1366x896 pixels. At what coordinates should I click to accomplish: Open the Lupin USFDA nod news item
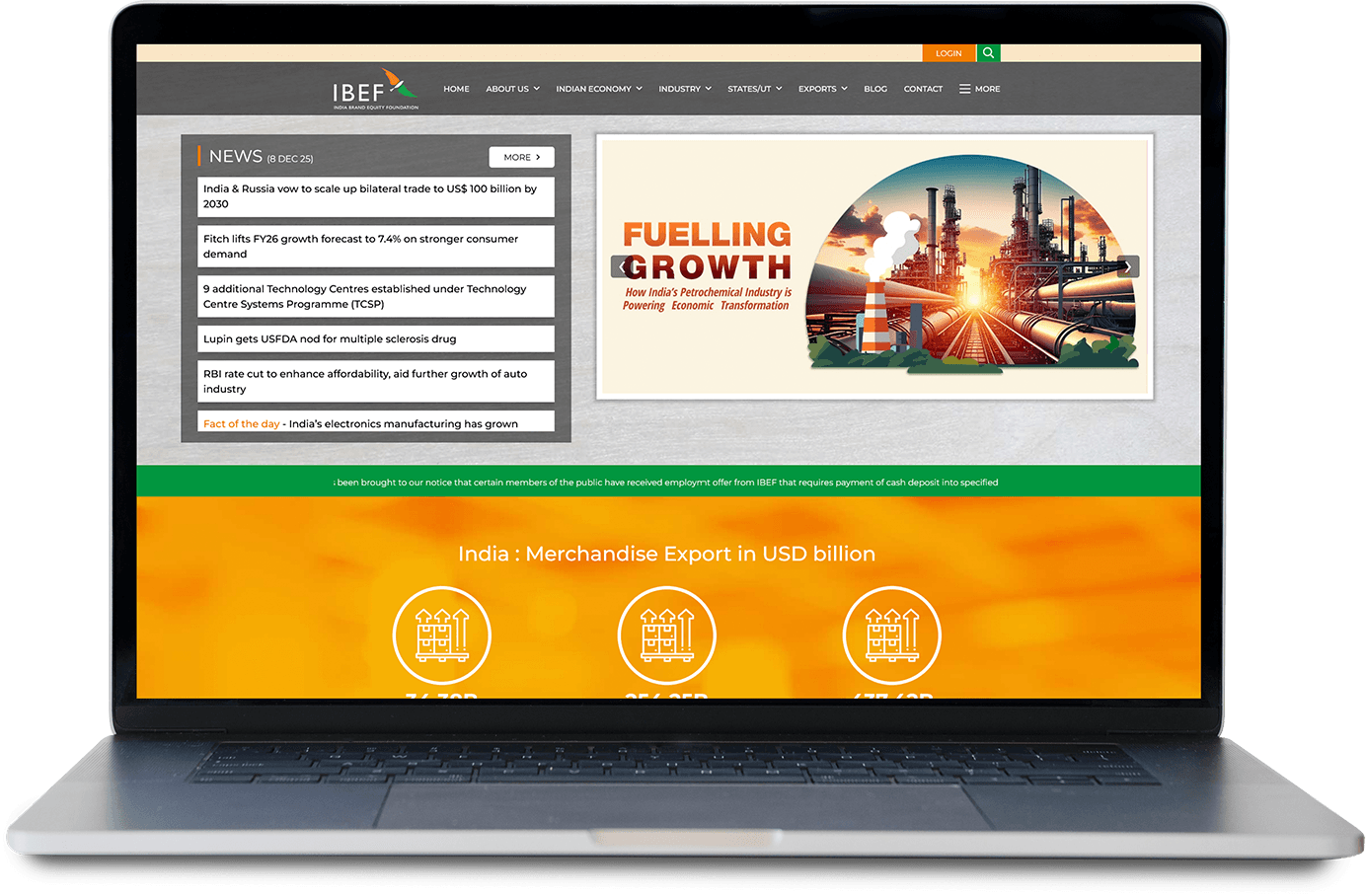(x=376, y=338)
